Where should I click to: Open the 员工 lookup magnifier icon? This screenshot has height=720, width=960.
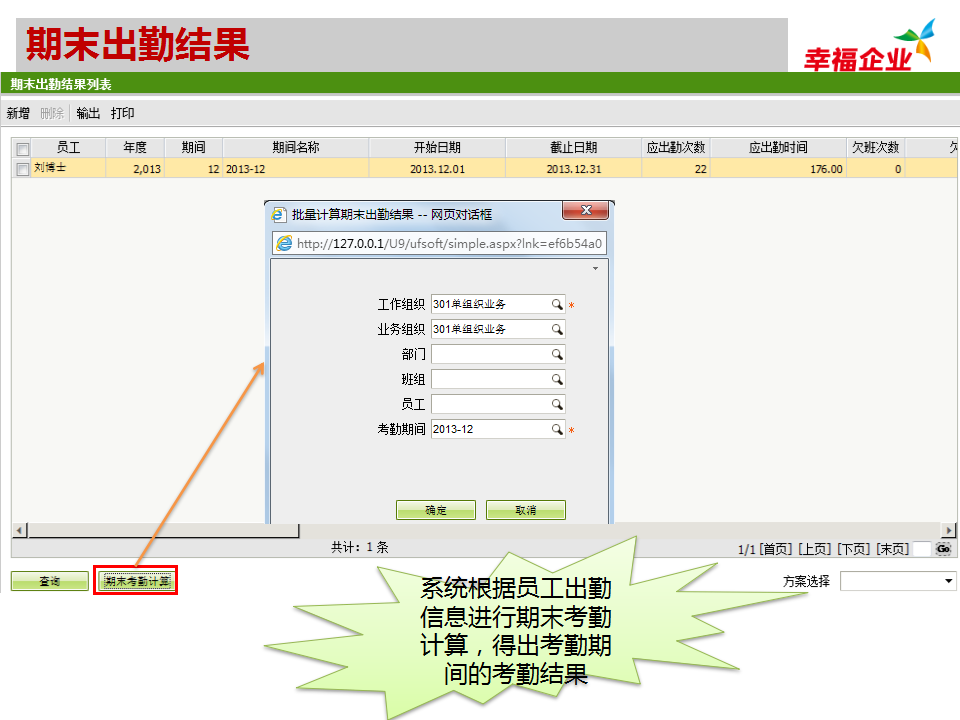pyautogui.click(x=557, y=403)
